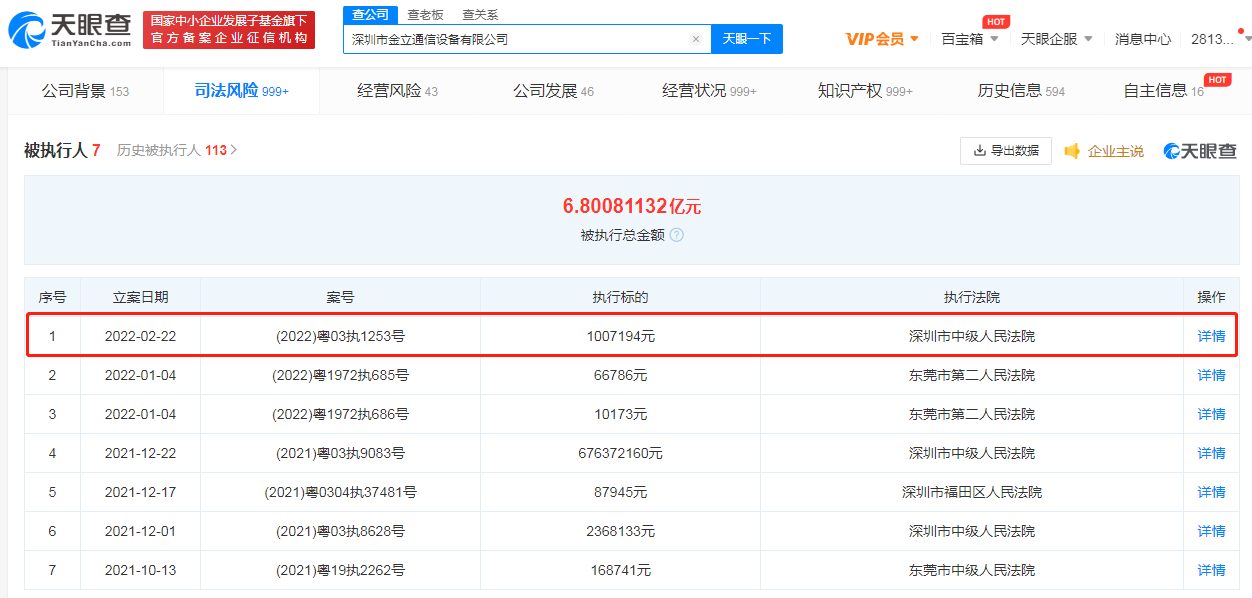The image size is (1252, 598).
Task: Open 详情 for case 粤19执2262号
Action: 1211,570
